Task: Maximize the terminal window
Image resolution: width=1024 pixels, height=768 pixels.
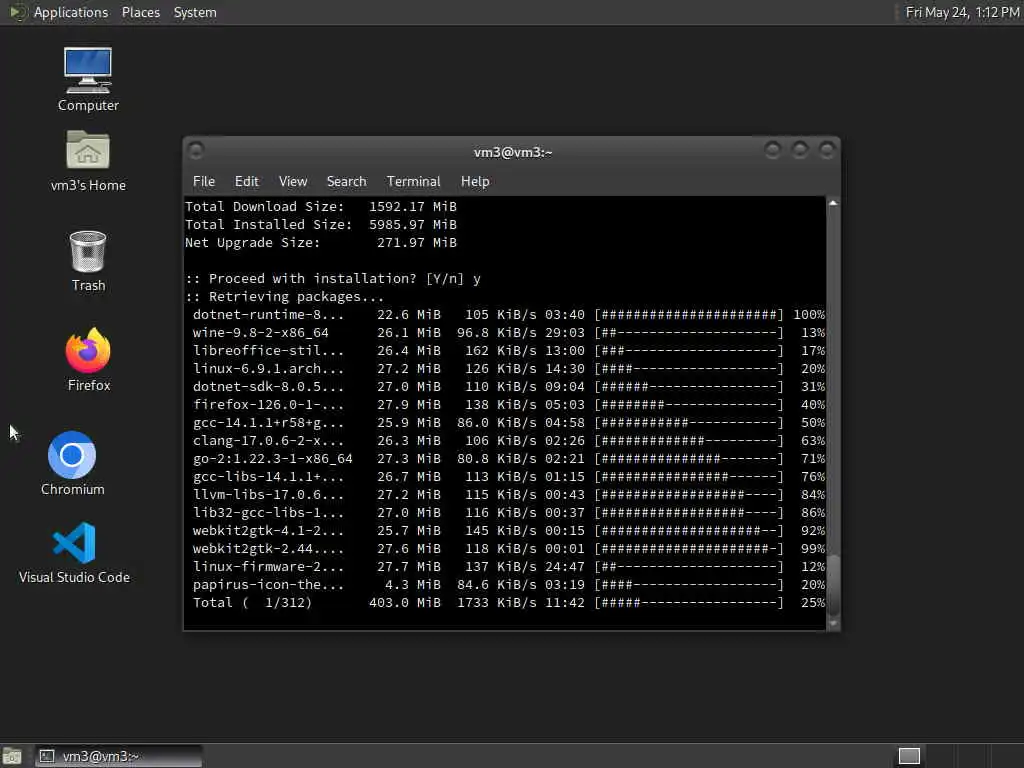Action: tap(799, 151)
